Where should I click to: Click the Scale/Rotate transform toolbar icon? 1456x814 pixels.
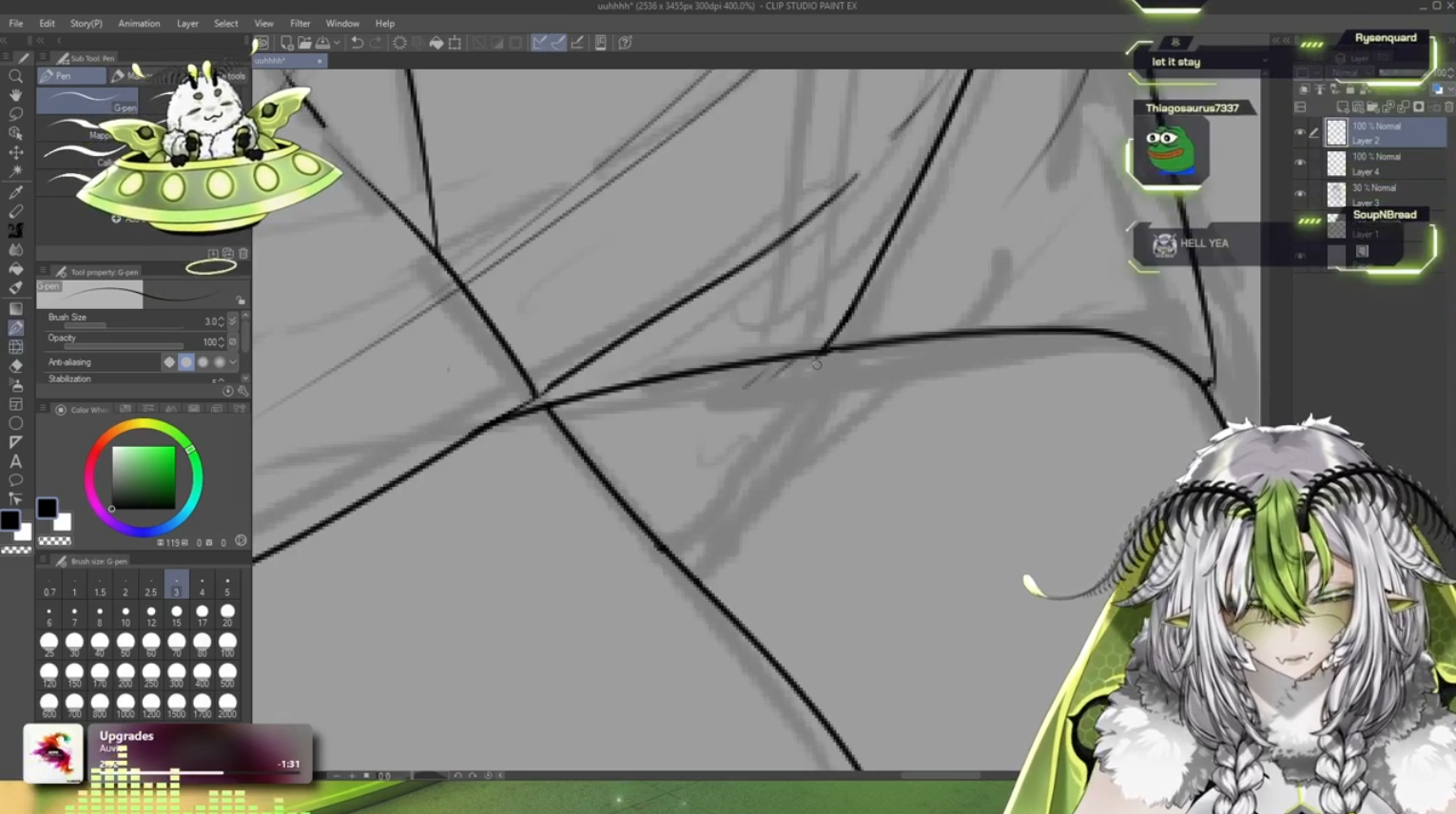(455, 43)
